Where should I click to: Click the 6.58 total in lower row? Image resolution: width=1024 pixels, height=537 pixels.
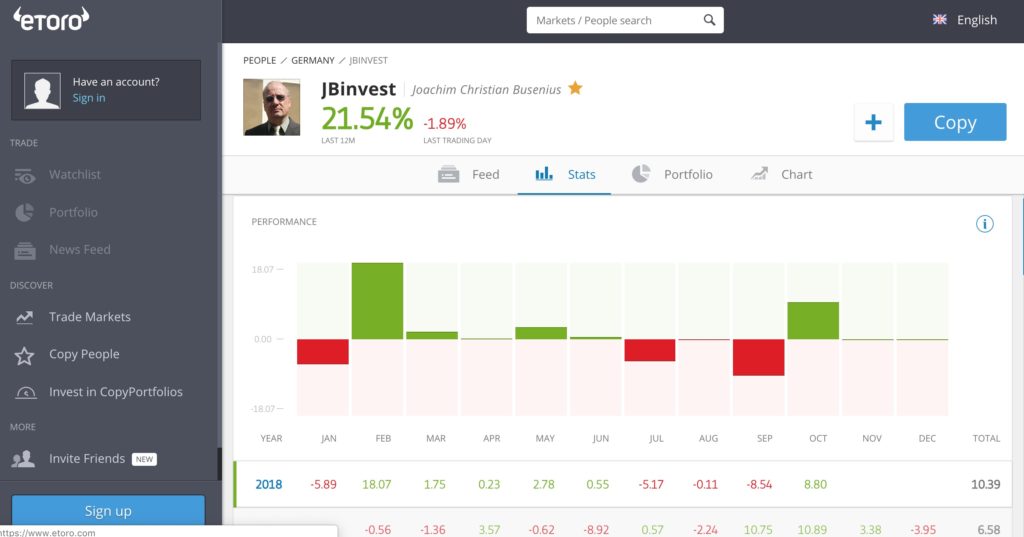click(989, 530)
